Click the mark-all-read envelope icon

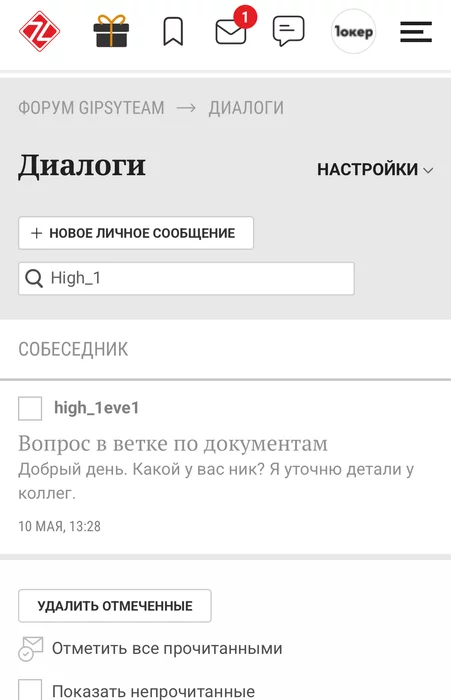click(x=30, y=649)
